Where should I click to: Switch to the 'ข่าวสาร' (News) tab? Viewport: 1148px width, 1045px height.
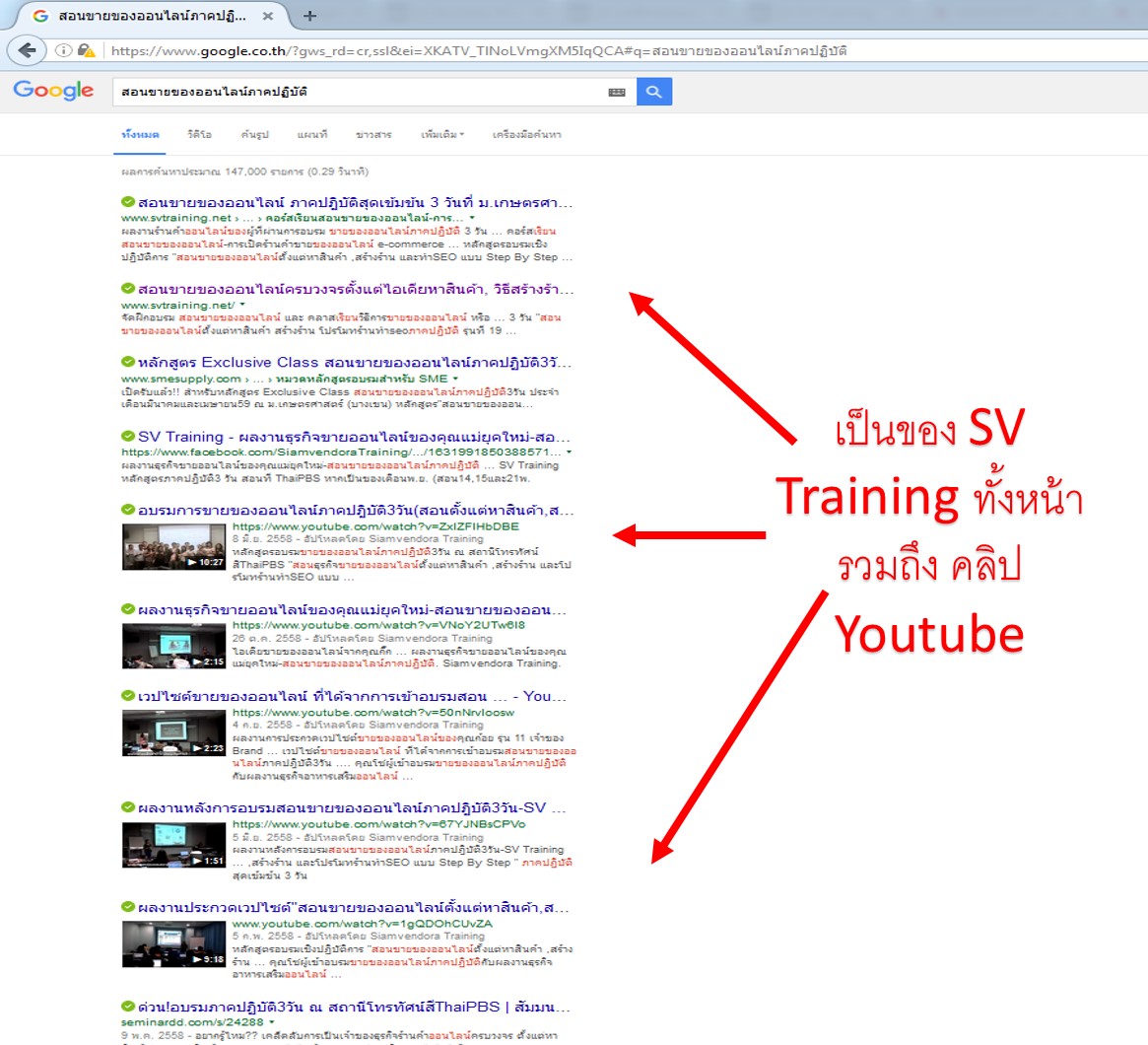[373, 135]
